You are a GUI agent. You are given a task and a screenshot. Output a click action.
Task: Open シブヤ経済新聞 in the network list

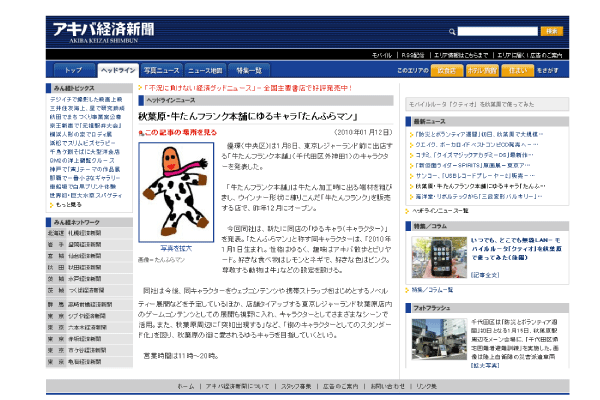coord(87,316)
